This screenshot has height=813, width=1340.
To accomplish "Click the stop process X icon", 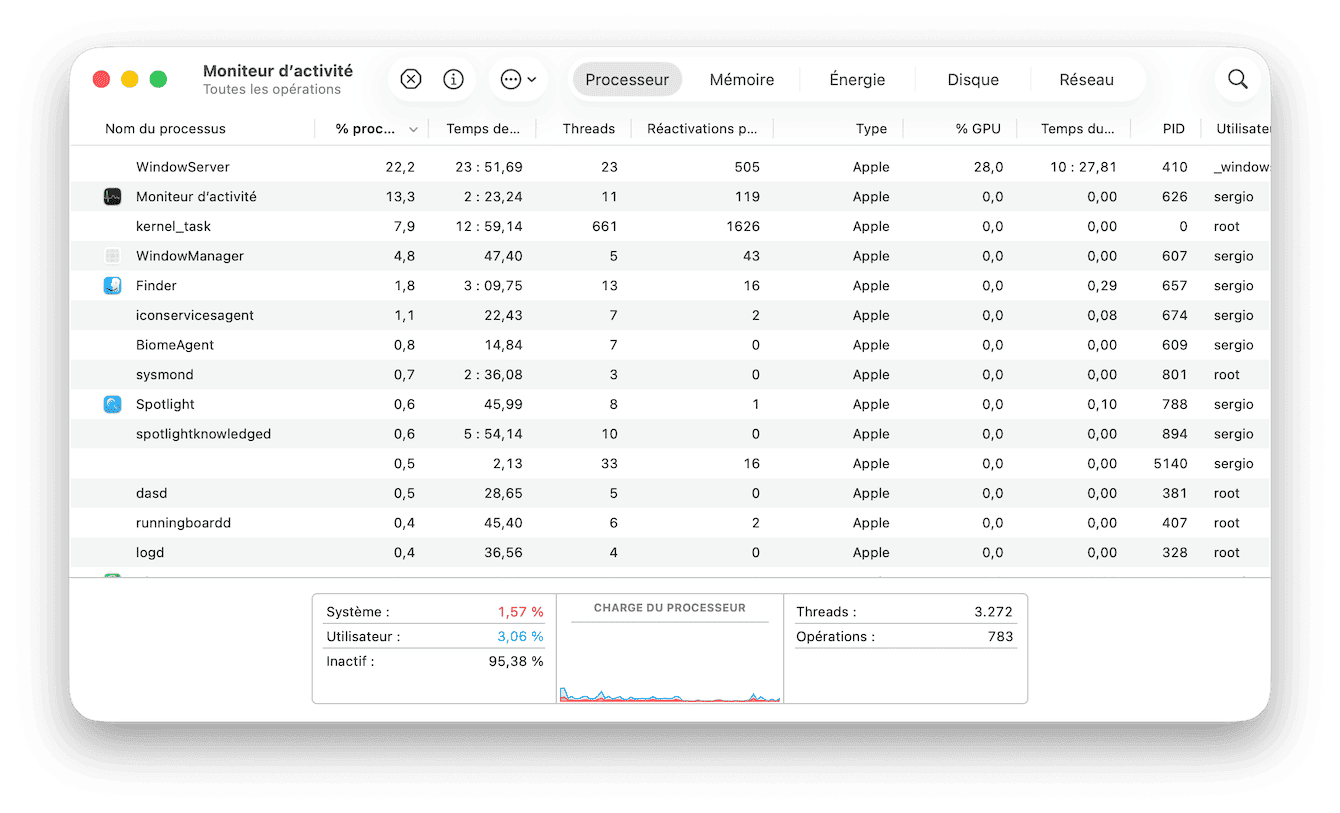I will 411,80.
